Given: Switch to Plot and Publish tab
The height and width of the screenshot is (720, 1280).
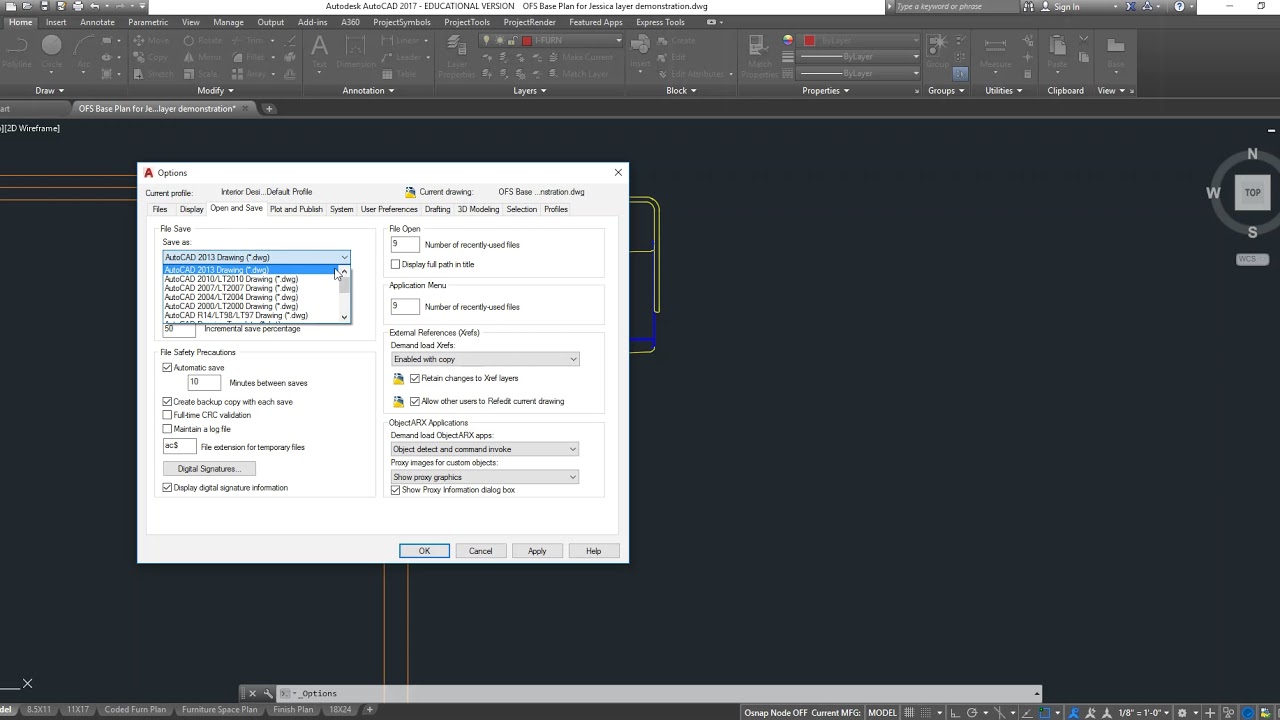Looking at the screenshot, I should coord(296,209).
